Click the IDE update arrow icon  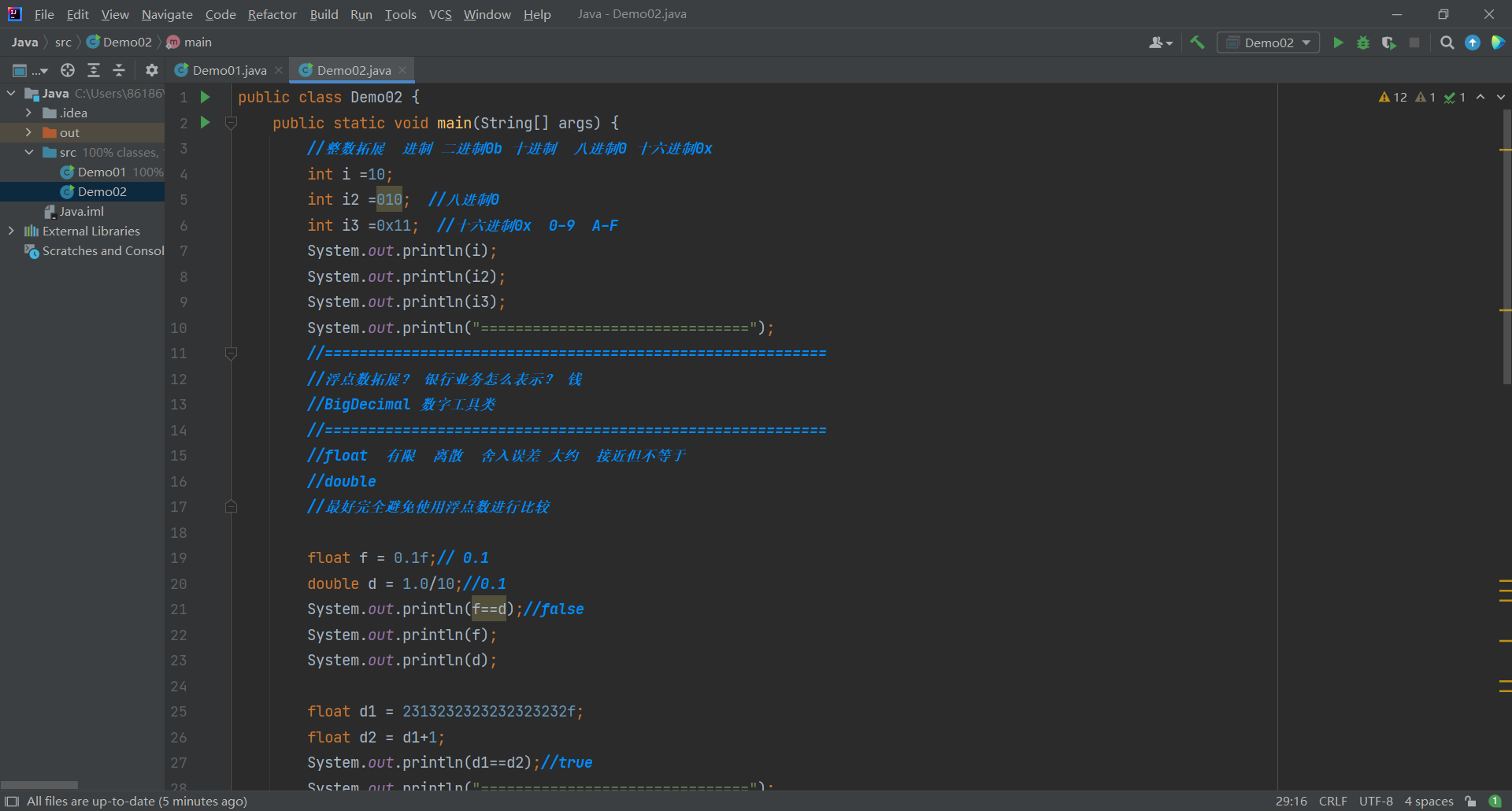tap(1473, 43)
